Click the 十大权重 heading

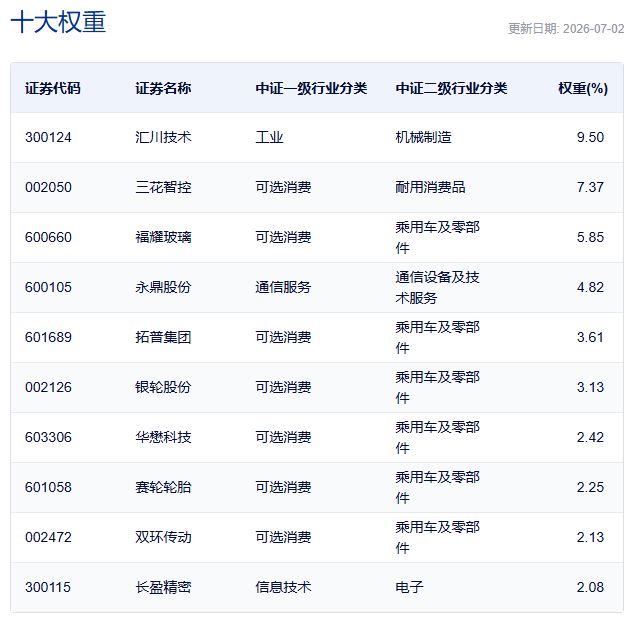click(x=58, y=22)
